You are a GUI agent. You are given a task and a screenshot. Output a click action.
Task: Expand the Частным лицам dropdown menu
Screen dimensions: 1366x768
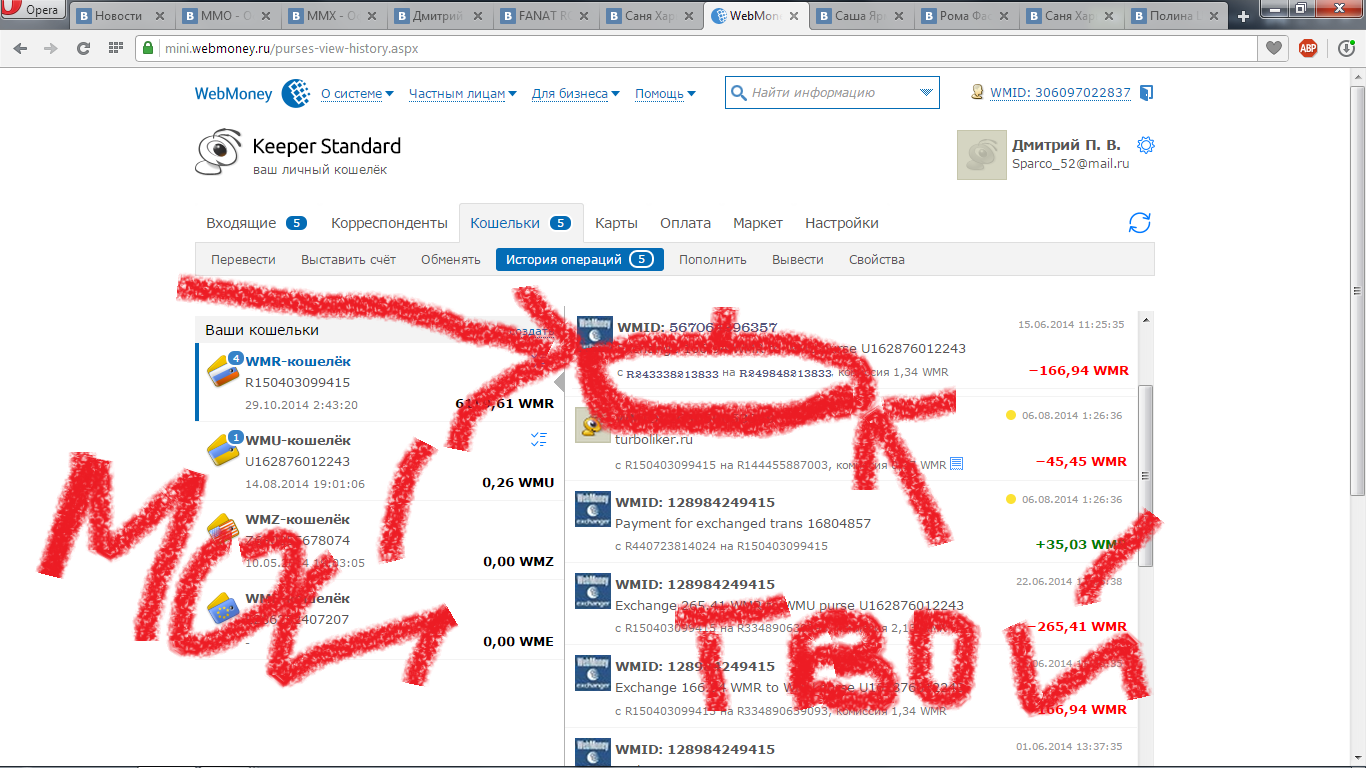coord(463,93)
